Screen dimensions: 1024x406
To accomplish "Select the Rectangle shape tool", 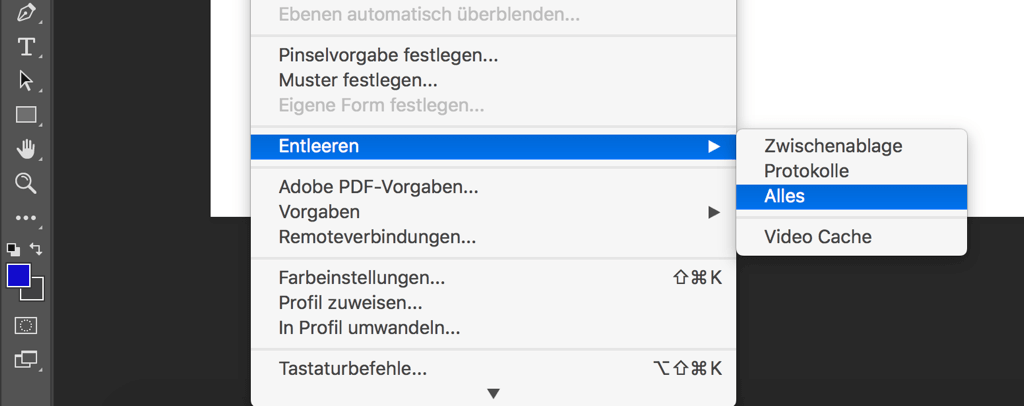I will pyautogui.click(x=26, y=115).
